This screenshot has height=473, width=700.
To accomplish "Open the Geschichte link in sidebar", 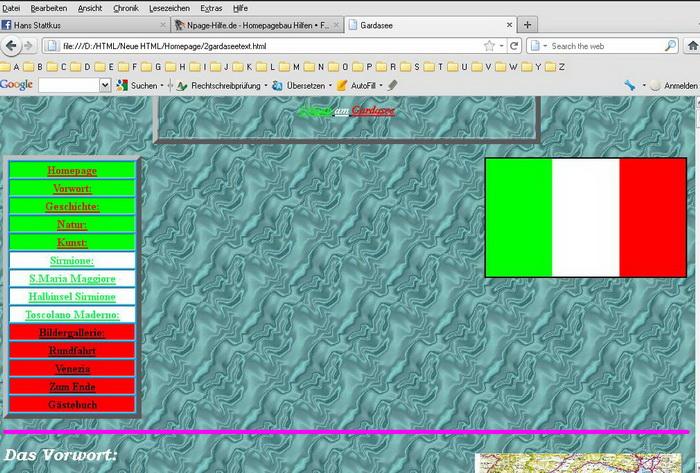I will pyautogui.click(x=72, y=206).
